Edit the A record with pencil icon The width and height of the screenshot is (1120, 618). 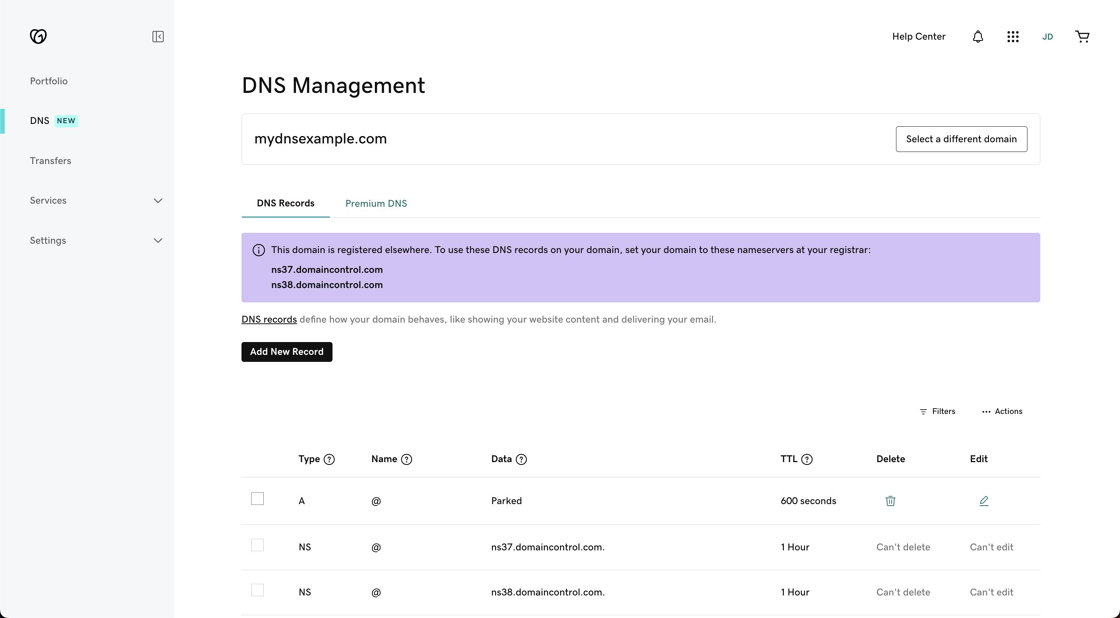[984, 501]
